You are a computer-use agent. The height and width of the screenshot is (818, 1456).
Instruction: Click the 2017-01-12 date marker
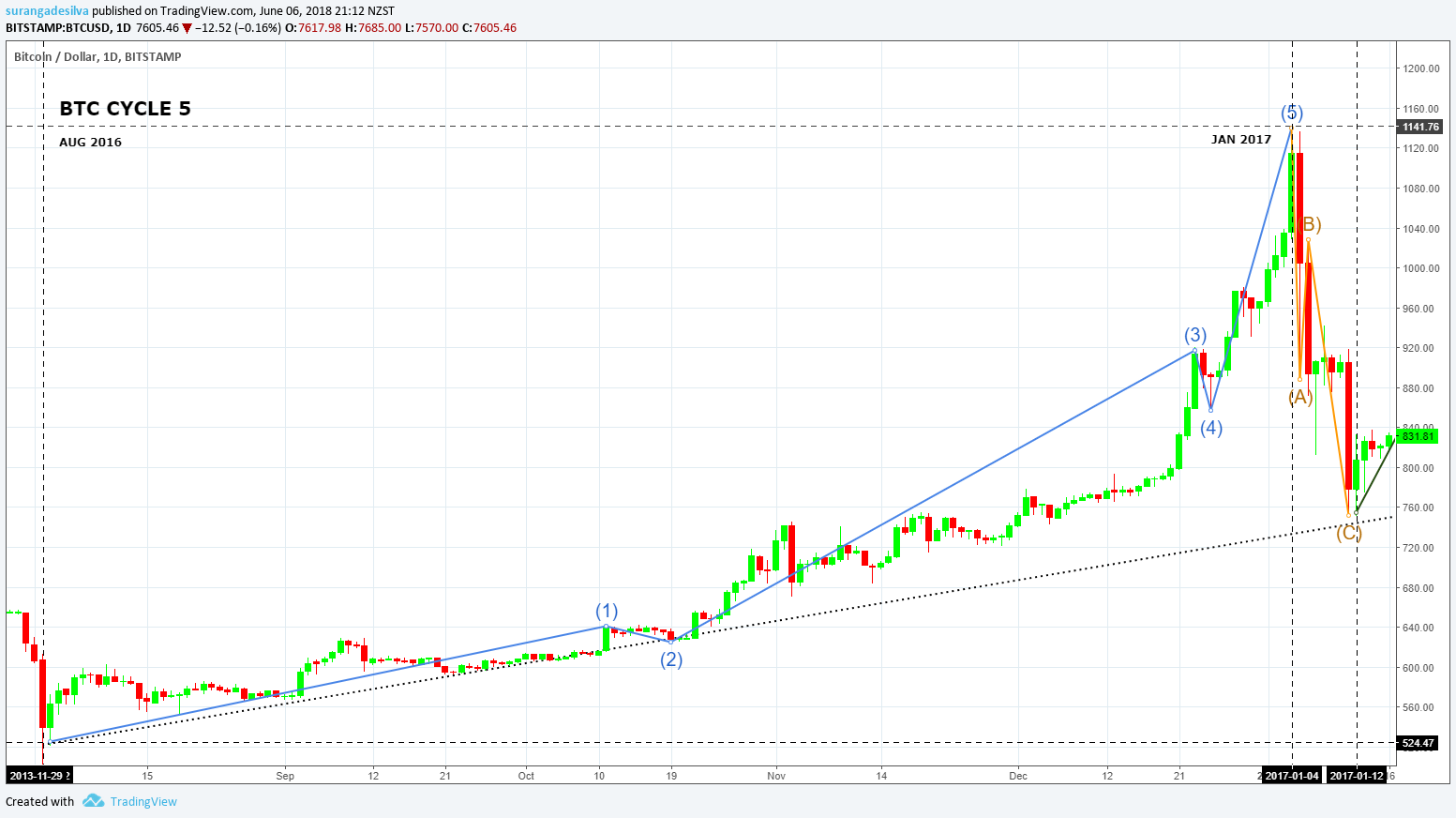pos(1357,776)
